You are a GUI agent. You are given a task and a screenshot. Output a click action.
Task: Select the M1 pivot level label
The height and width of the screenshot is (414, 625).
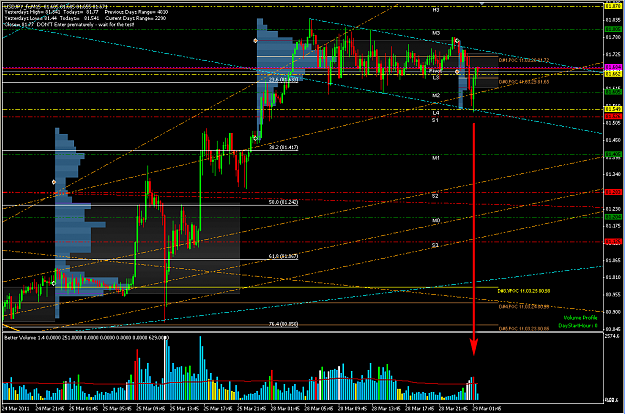point(436,158)
